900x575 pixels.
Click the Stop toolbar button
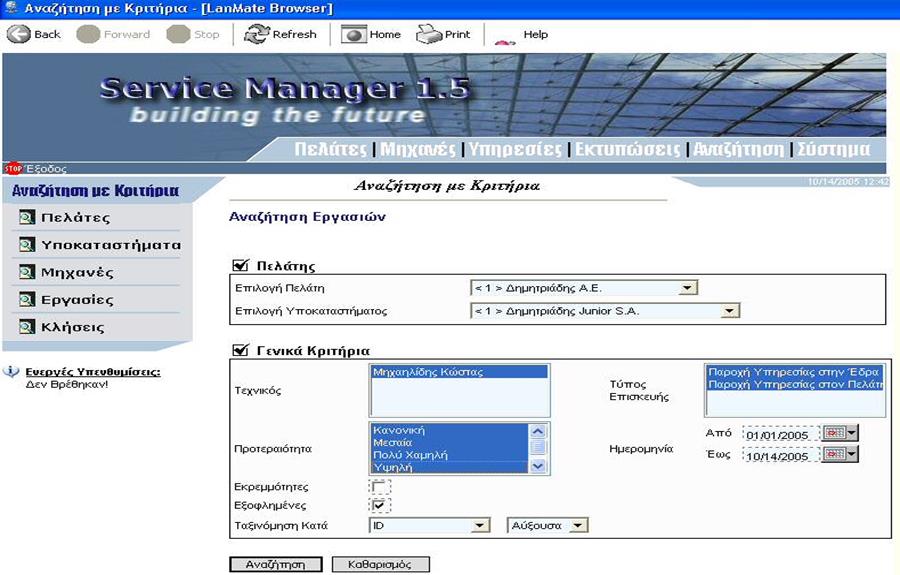[x=193, y=34]
